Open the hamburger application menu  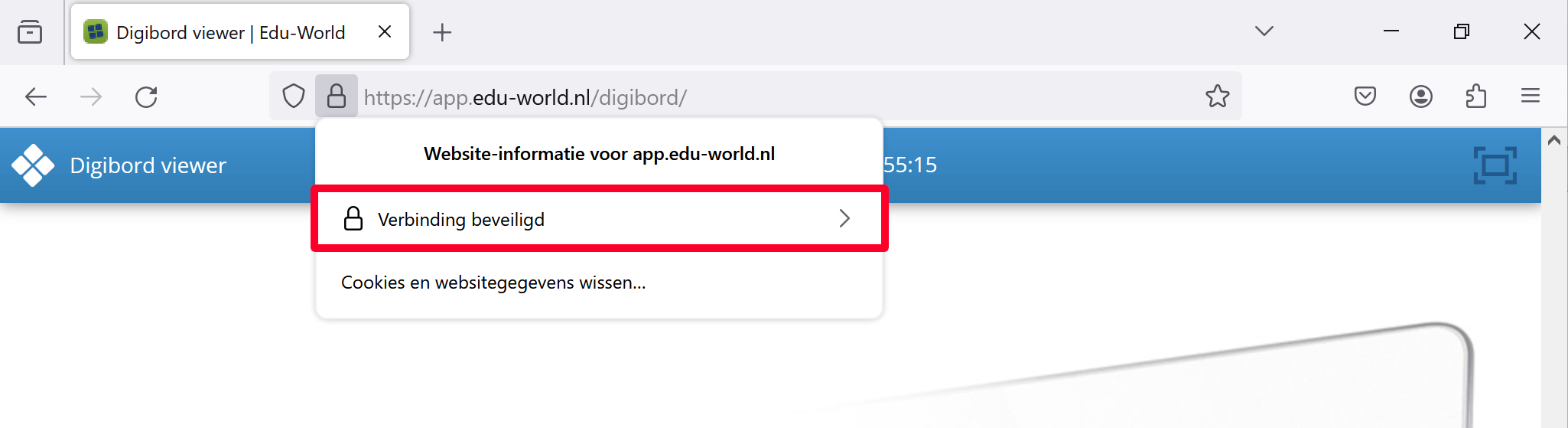[x=1531, y=96]
